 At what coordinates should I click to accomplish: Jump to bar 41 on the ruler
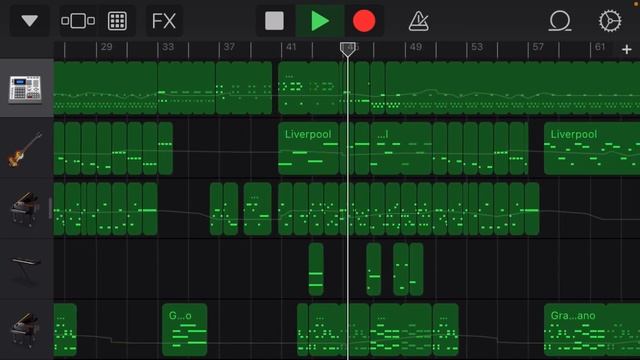[291, 47]
